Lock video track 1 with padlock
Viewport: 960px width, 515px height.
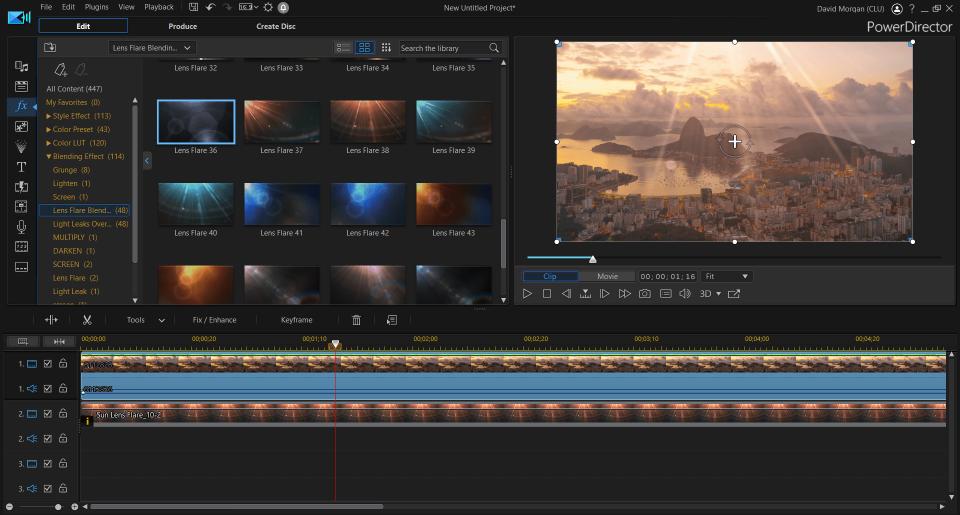[x=63, y=363]
